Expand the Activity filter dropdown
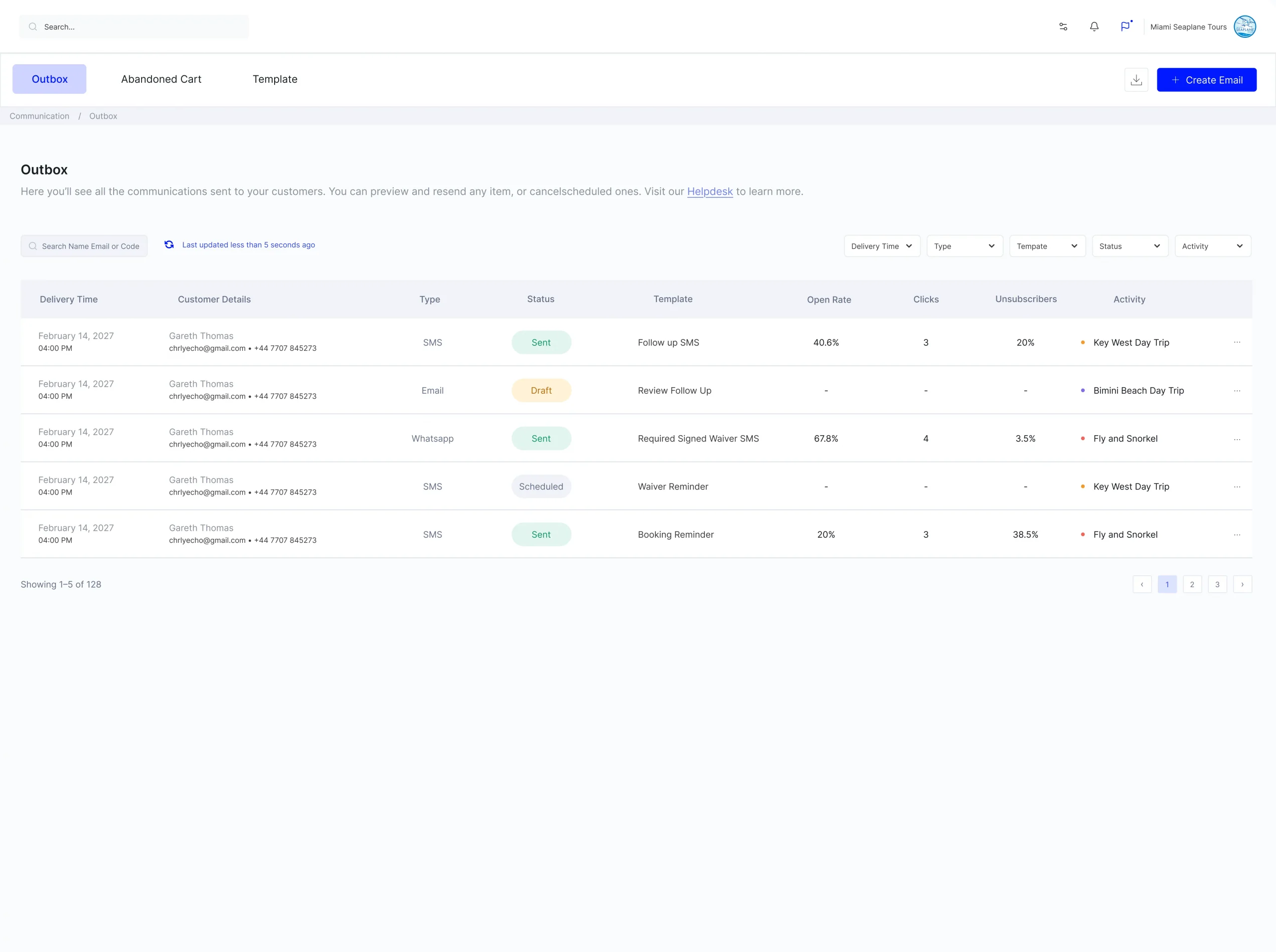 point(1213,246)
